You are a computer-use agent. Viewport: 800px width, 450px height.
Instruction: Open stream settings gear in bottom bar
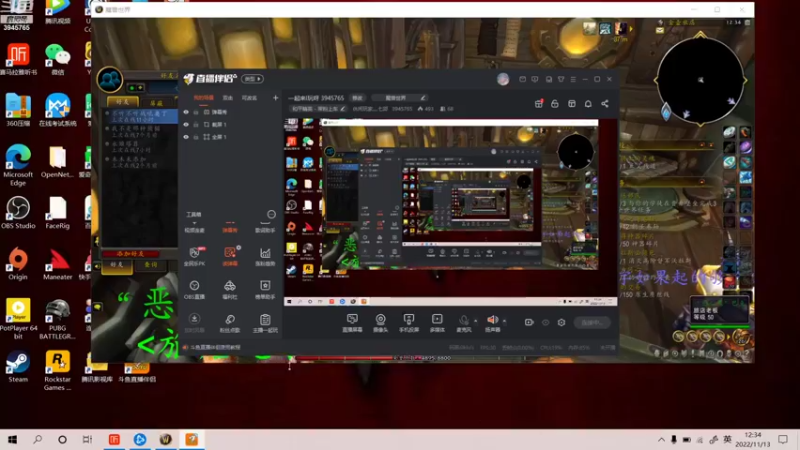(561, 322)
